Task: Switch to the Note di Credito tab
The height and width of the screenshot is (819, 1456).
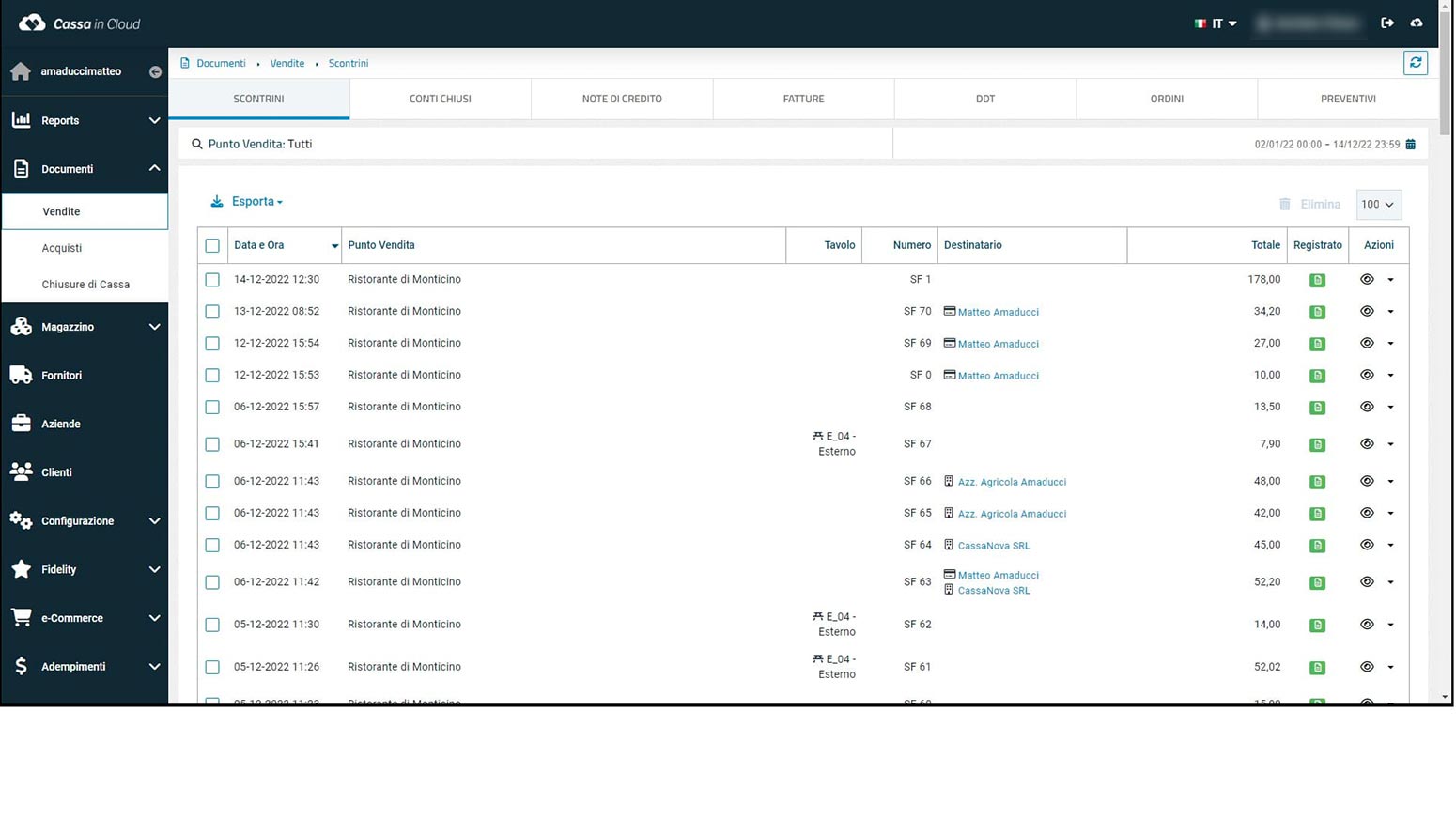Action: (x=622, y=99)
